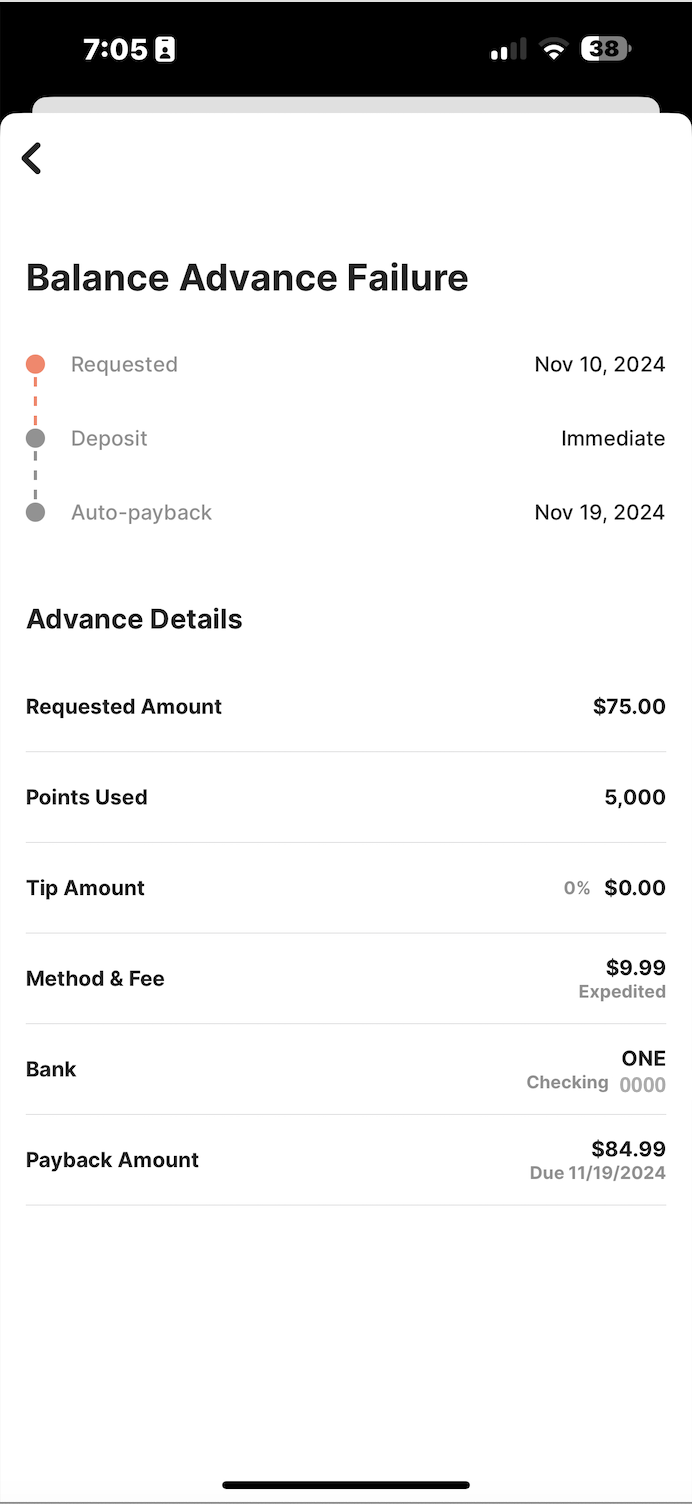Tap the back arrow at top left

point(31,158)
